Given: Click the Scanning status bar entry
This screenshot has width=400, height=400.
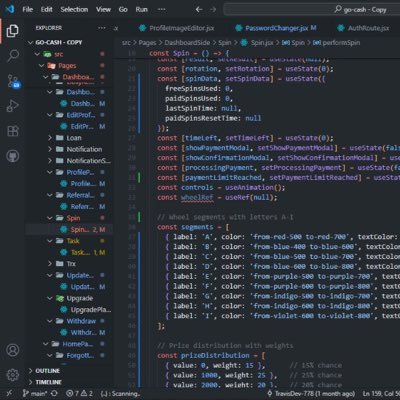Looking at the screenshot, I should pos(120,394).
